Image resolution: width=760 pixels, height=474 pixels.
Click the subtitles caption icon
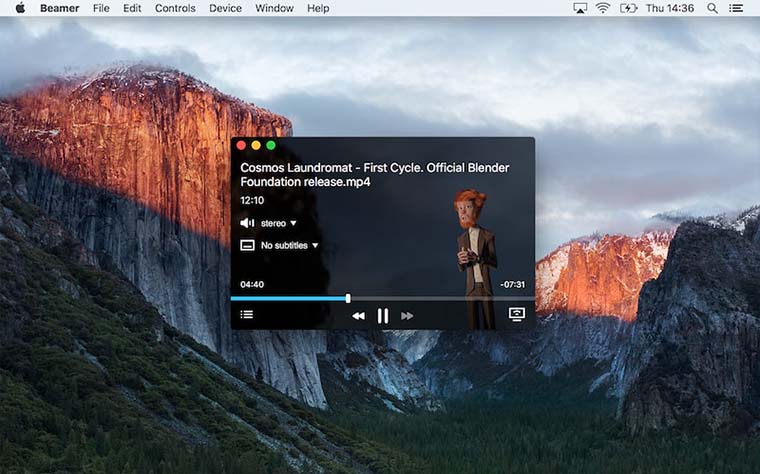pos(247,245)
